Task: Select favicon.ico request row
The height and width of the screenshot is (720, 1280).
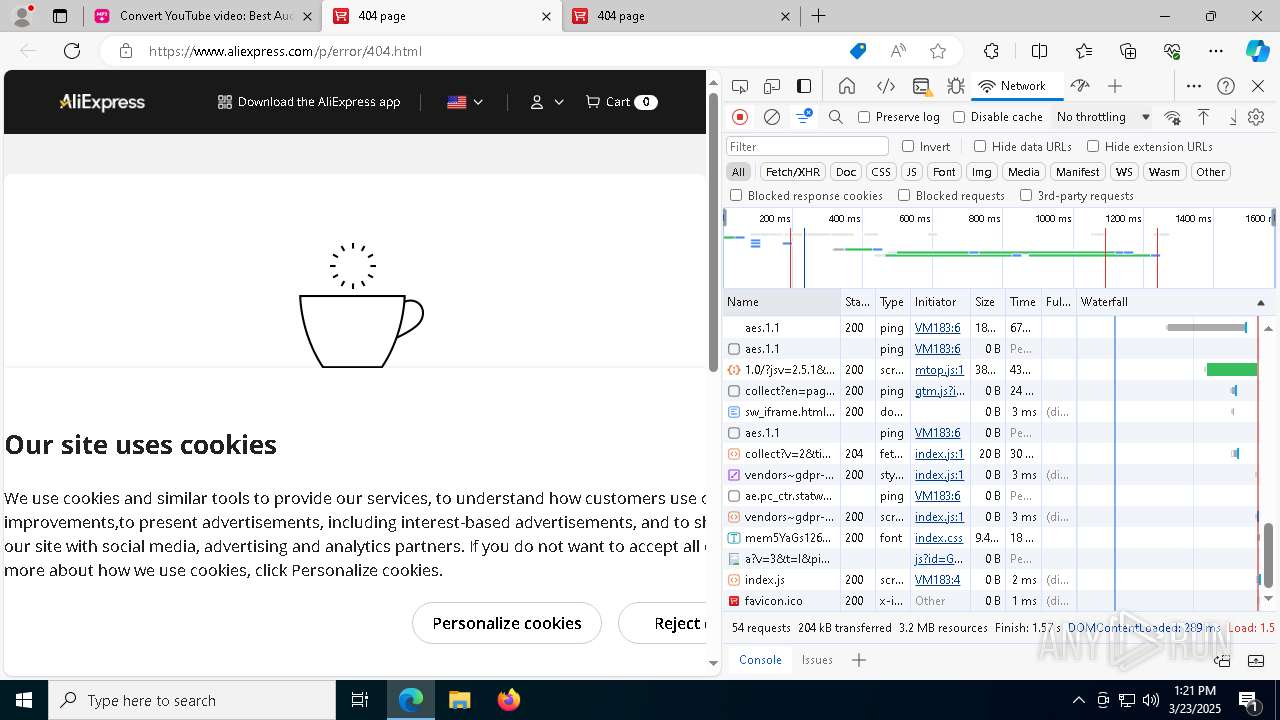Action: pos(991,601)
